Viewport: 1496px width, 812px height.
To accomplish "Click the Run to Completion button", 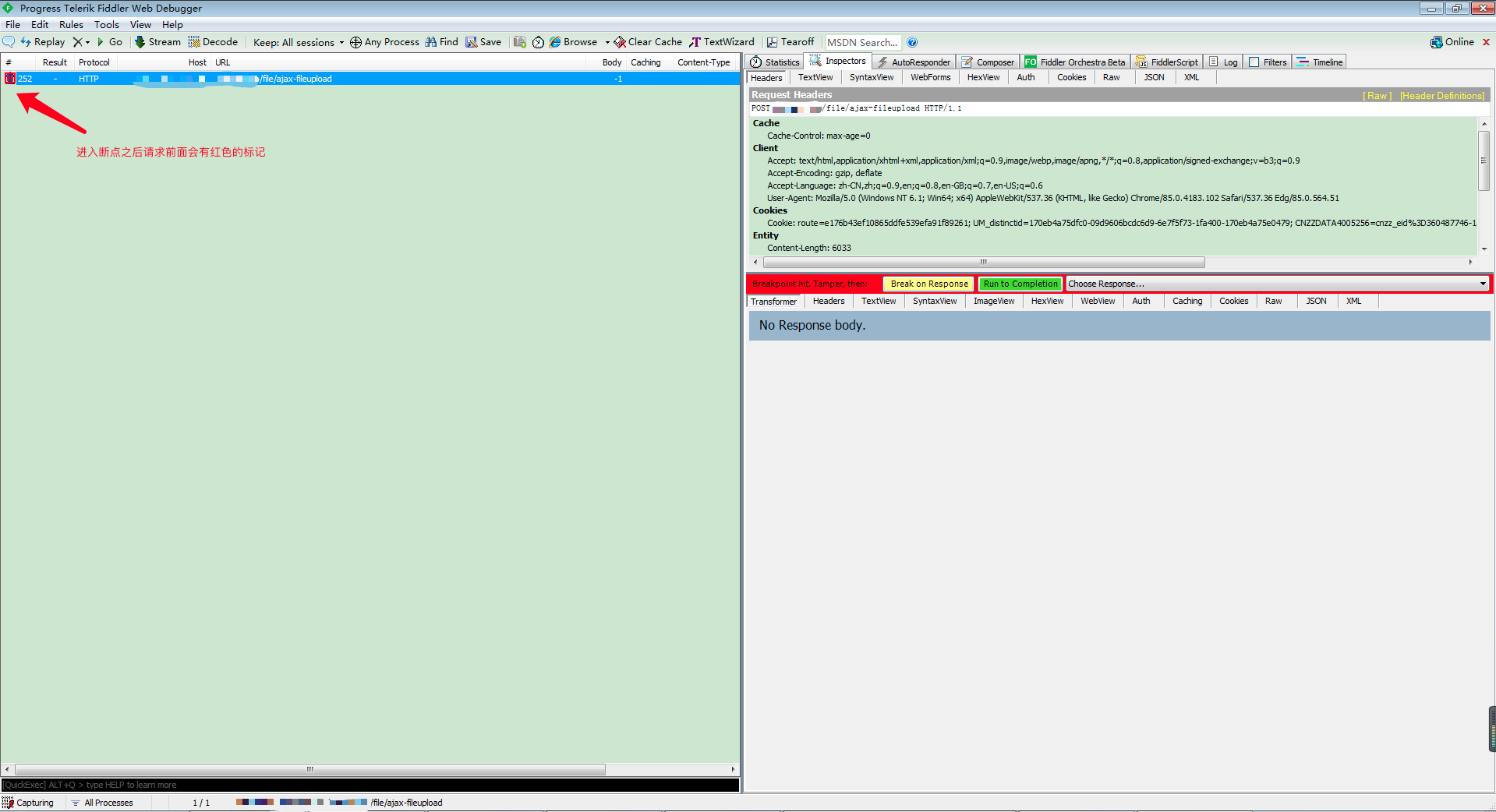I will 1020,284.
